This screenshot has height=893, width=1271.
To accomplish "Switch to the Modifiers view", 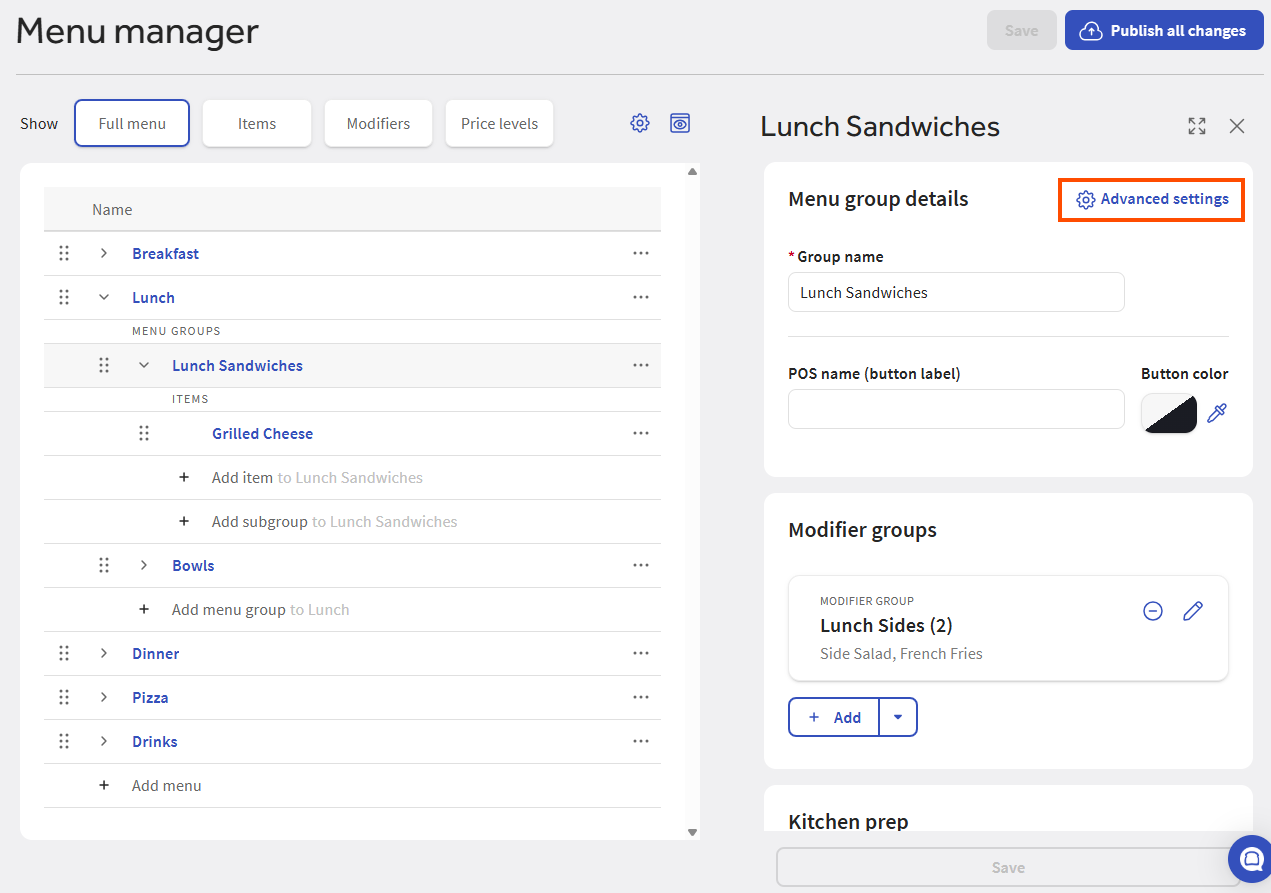I will coord(378,123).
